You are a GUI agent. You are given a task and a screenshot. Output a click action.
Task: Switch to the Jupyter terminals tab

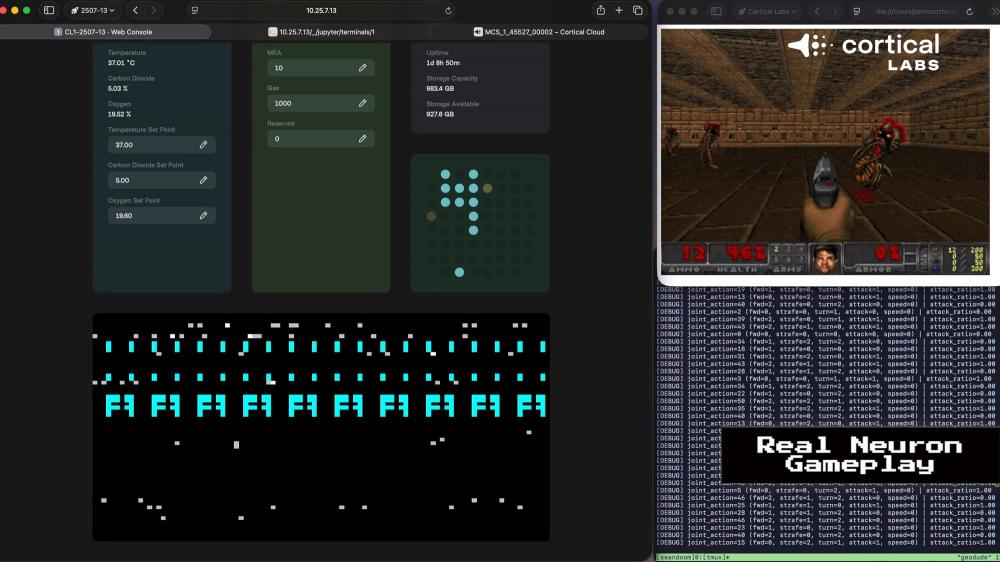[322, 32]
